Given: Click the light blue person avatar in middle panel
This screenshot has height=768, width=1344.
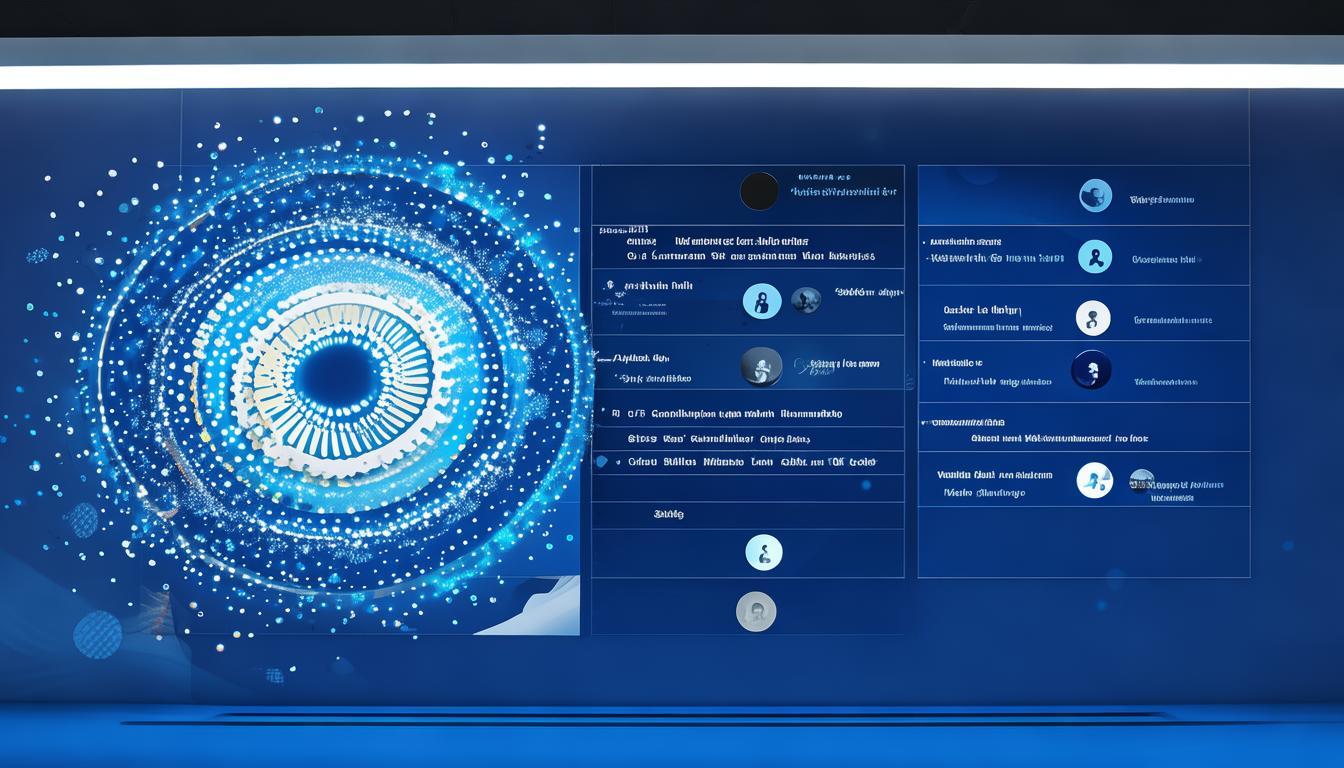Looking at the screenshot, I should 762,300.
